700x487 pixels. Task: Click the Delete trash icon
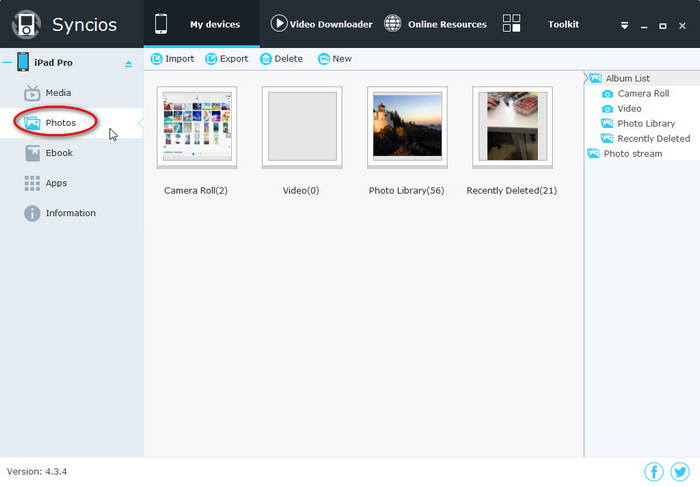(x=266, y=59)
